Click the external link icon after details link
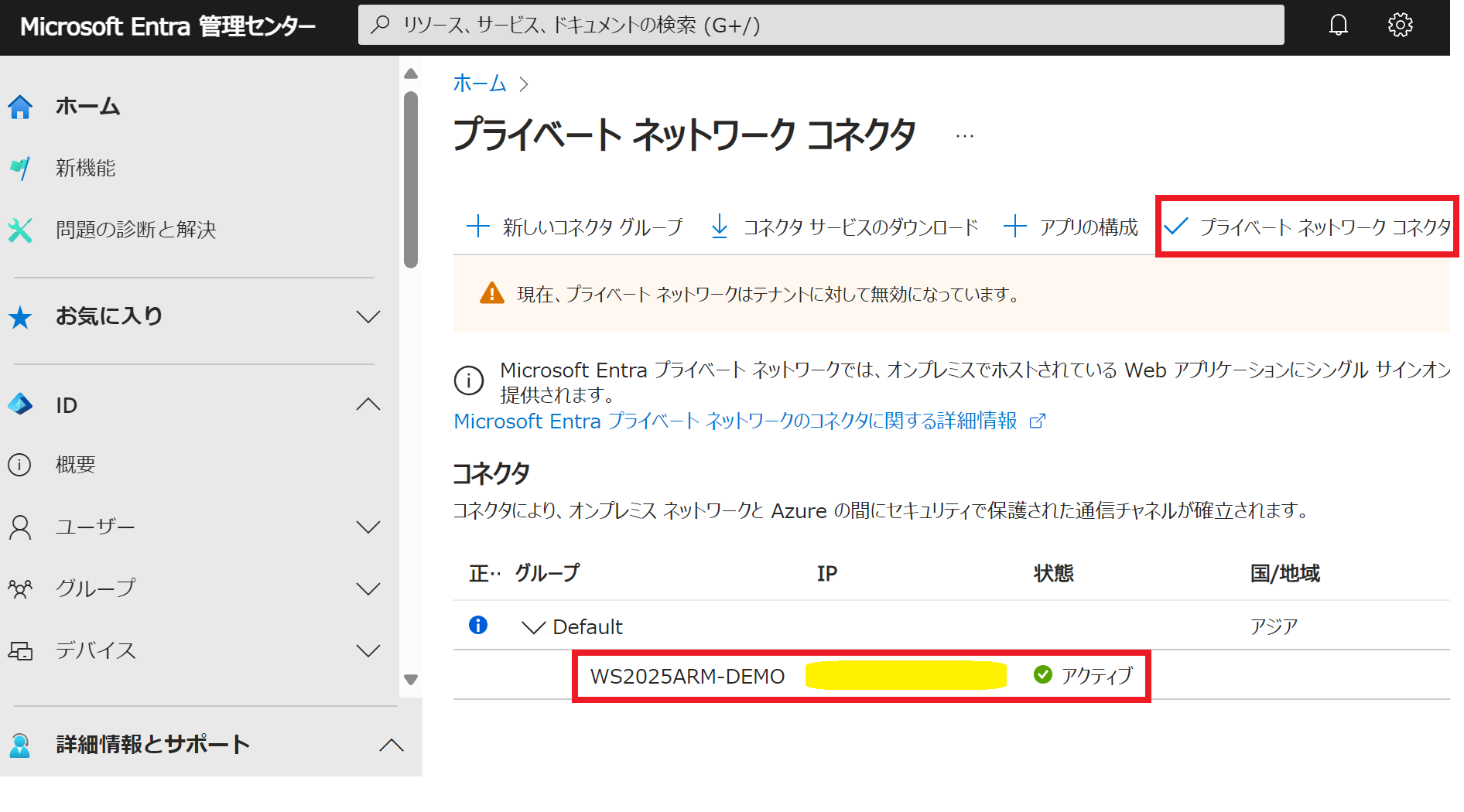This screenshot has width=1464, height=812. [1038, 421]
